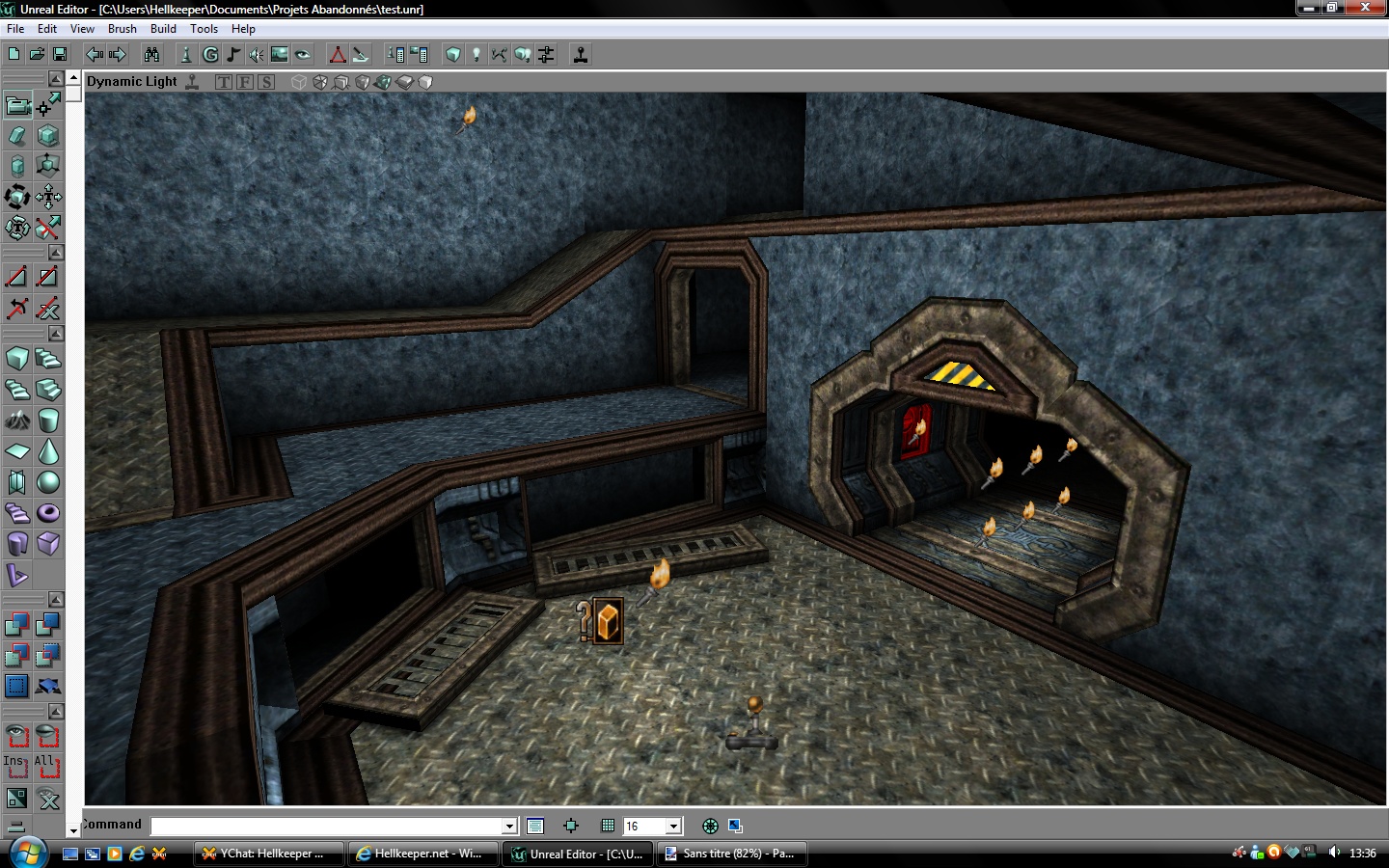Viewport: 1389px width, 868px height.
Task: Toggle the realtime preview joystick in viewport
Action: (x=192, y=82)
